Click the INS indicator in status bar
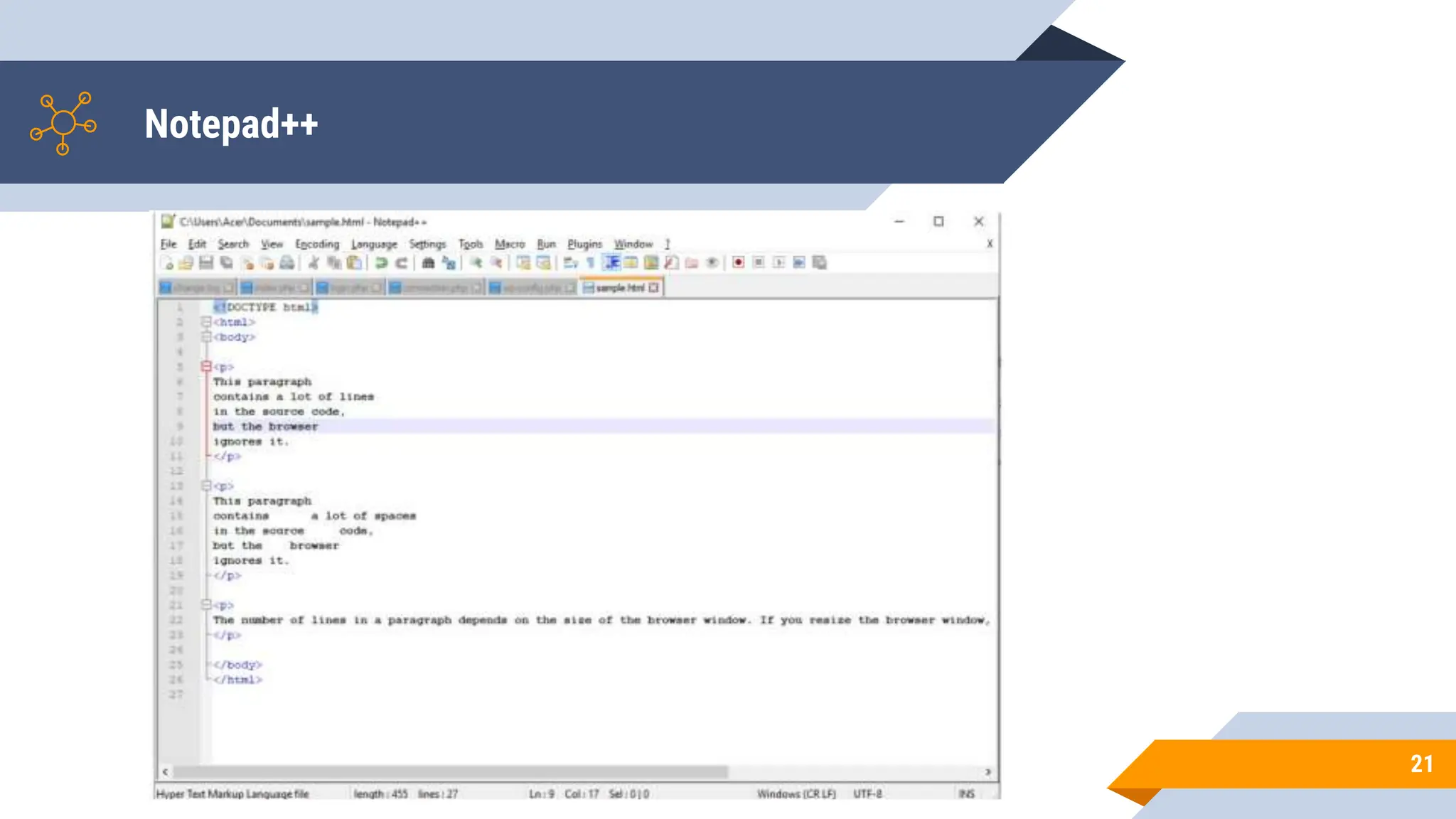 tap(967, 793)
